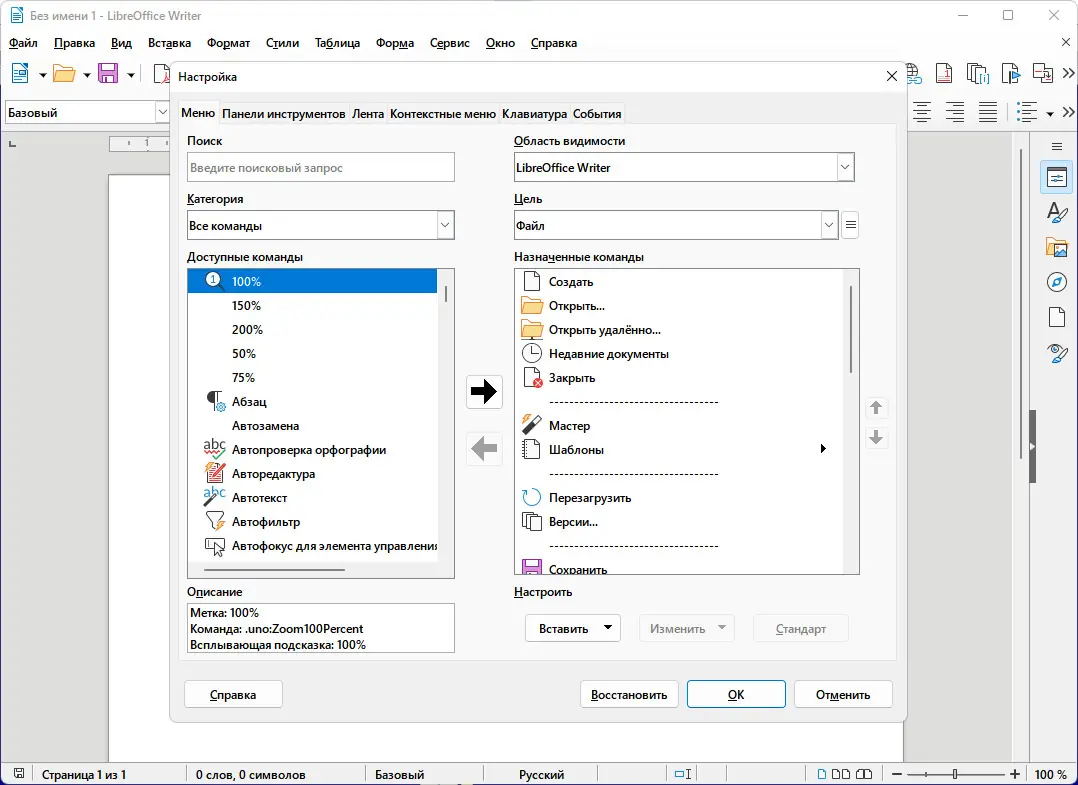The height and width of the screenshot is (785, 1078).
Task: Click the align right toolbar icon
Action: click(955, 112)
